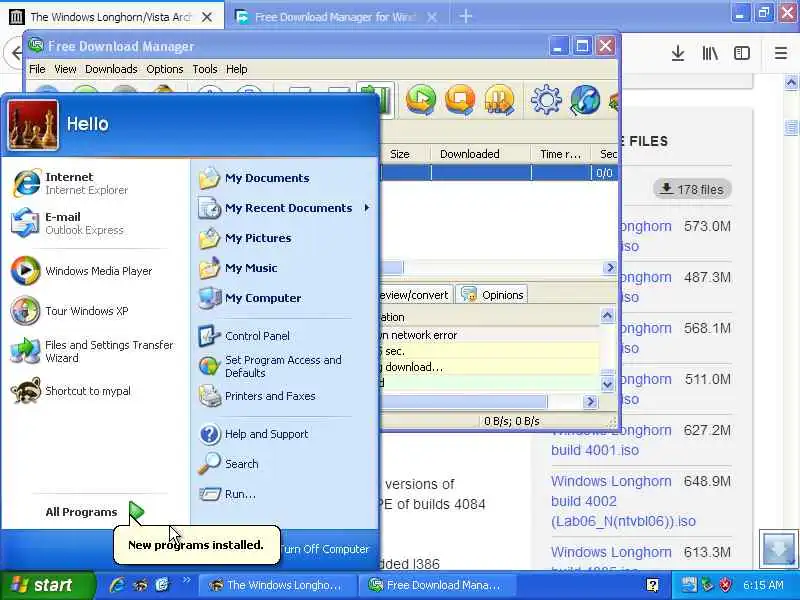Viewport: 800px width, 600px height.
Task: Click the 178 files download button
Action: point(692,189)
